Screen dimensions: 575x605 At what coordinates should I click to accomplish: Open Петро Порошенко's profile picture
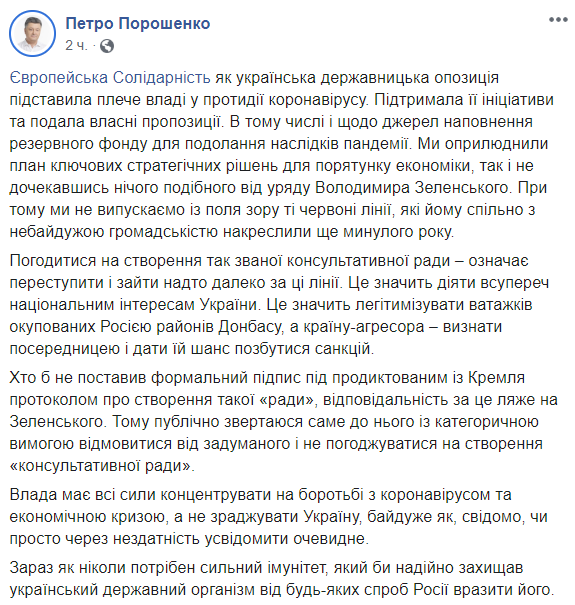pos(32,34)
